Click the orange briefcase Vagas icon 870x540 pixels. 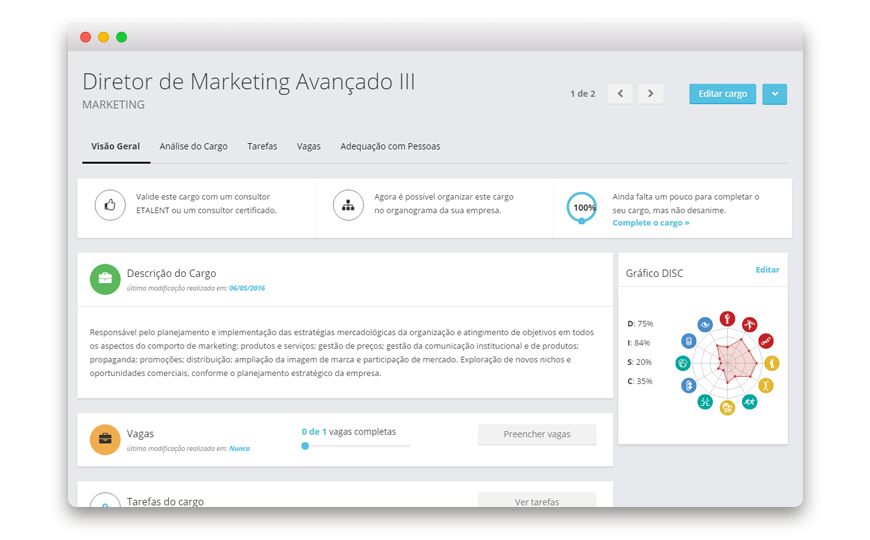(105, 440)
